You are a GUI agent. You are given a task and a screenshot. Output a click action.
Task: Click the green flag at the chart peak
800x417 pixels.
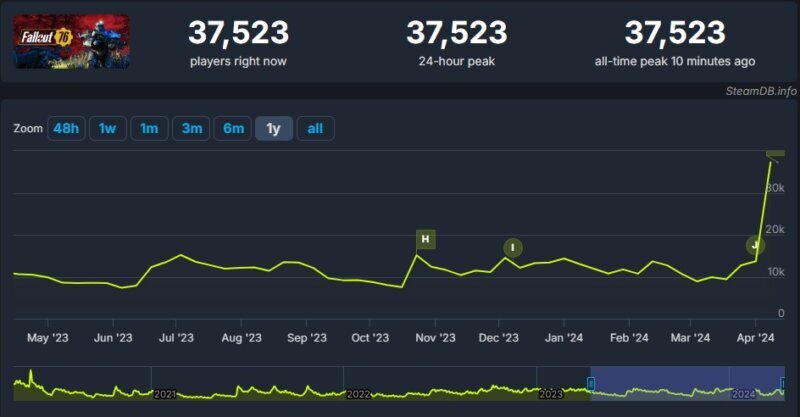pos(775,152)
